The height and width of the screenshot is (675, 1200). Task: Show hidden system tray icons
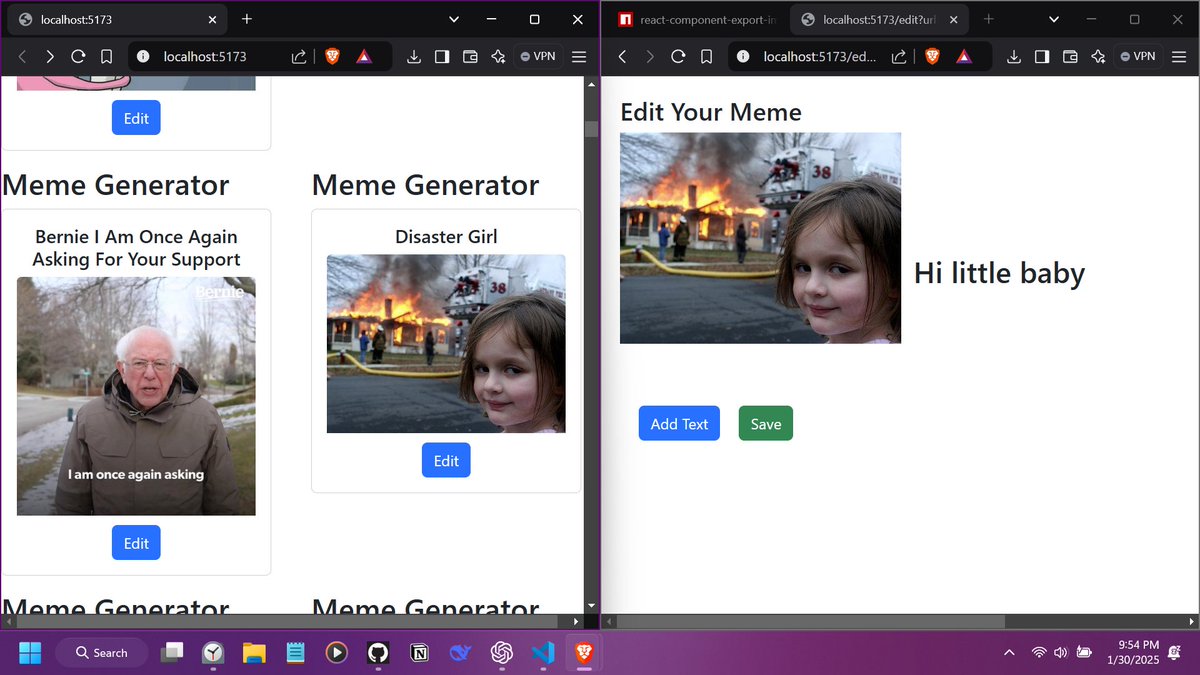tap(1009, 653)
